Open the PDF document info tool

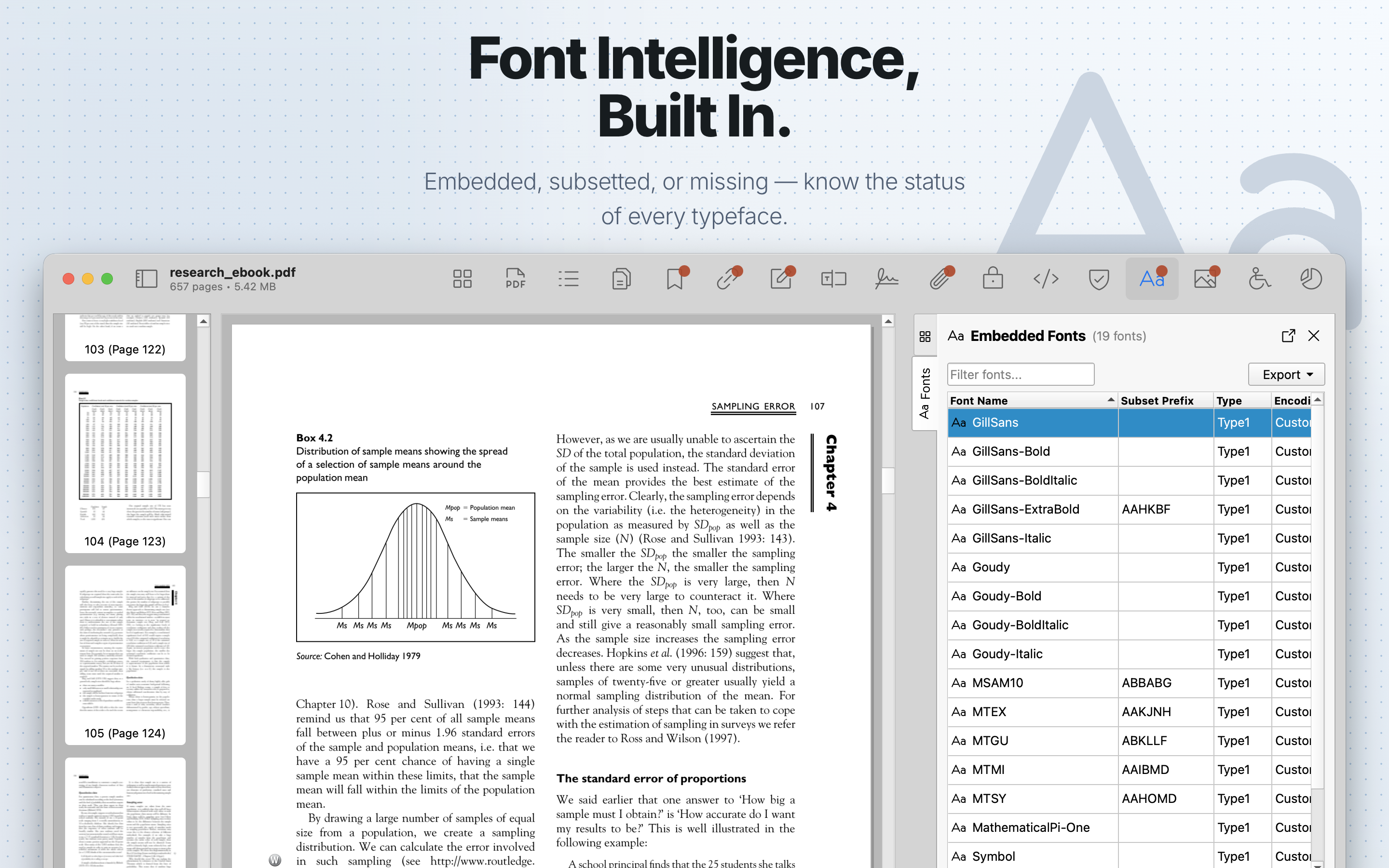tap(516, 279)
